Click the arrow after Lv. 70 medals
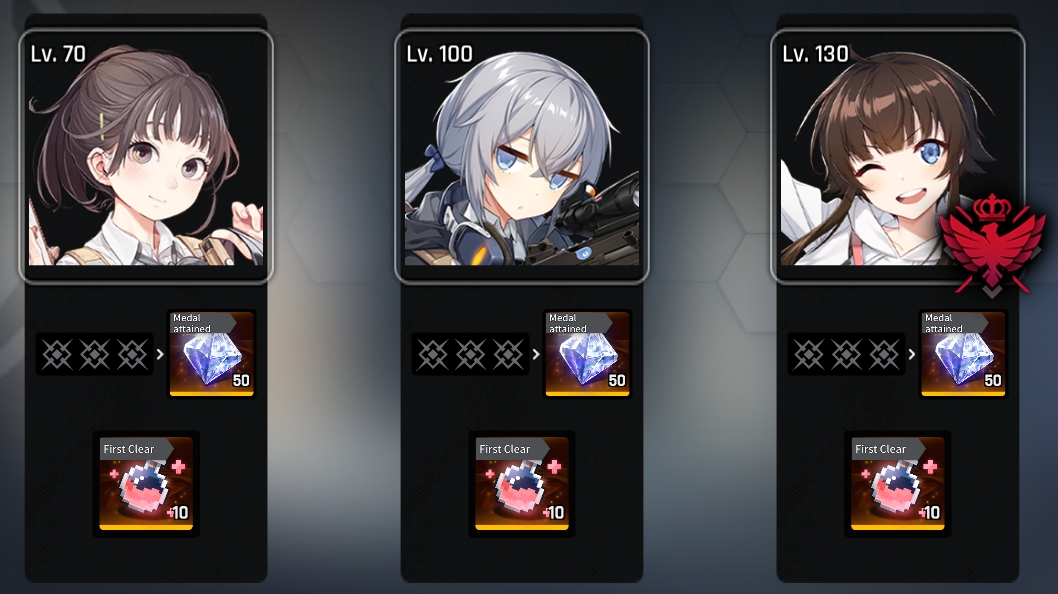 click(160, 354)
